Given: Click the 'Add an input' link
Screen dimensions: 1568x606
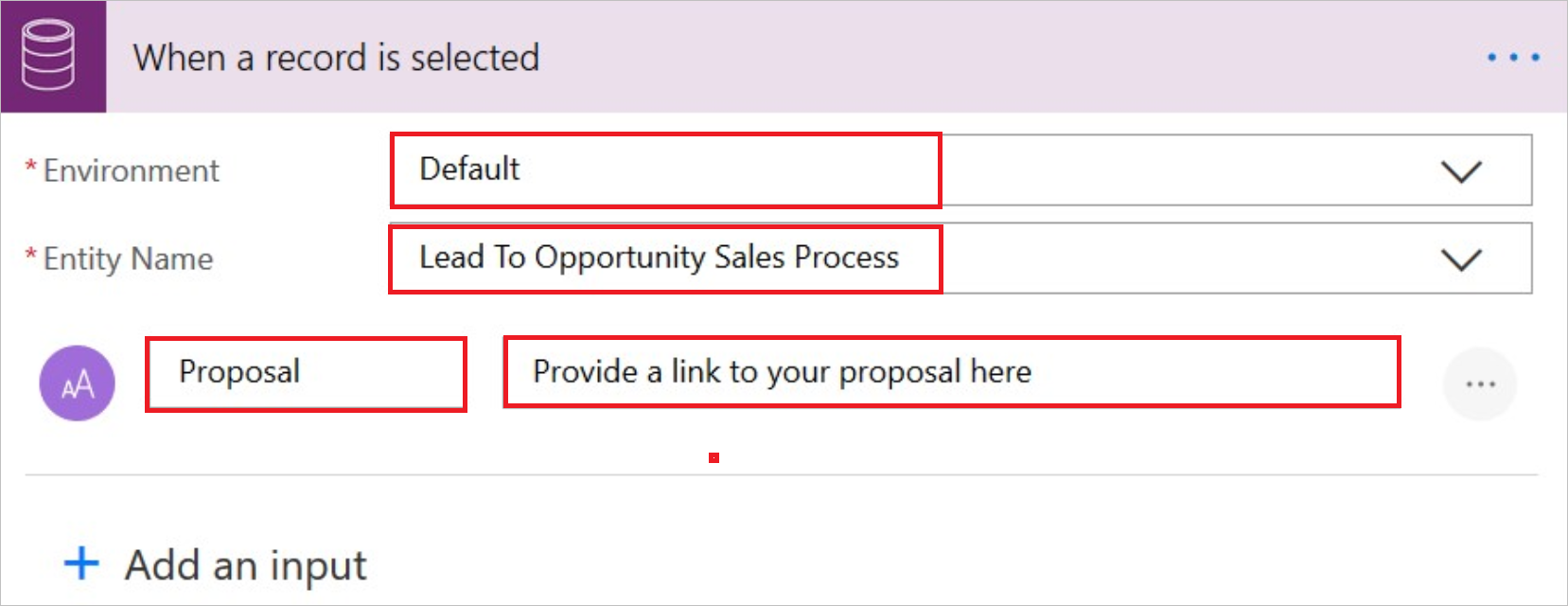Looking at the screenshot, I should click(x=246, y=565).
